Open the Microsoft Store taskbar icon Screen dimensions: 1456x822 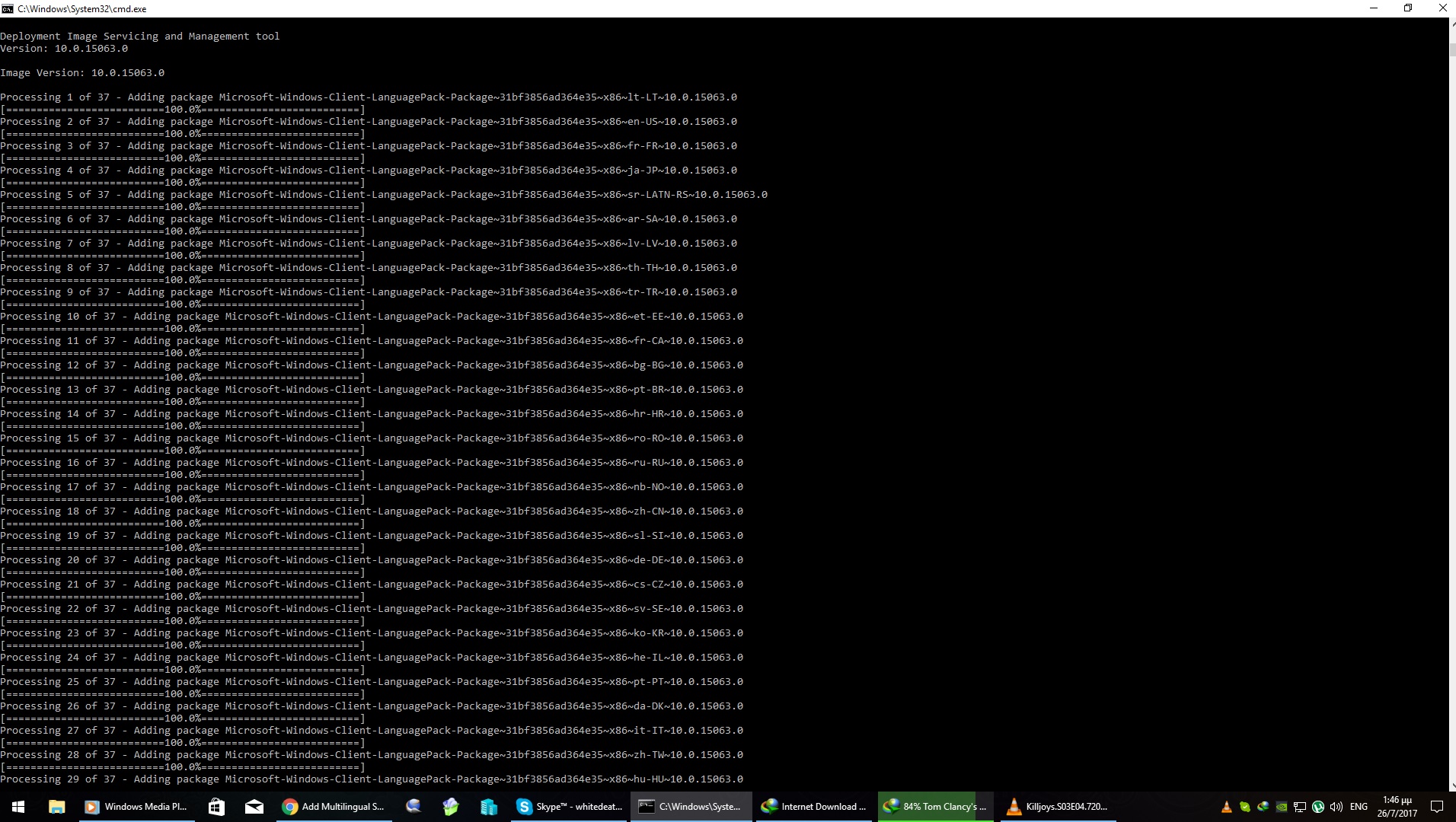216,807
